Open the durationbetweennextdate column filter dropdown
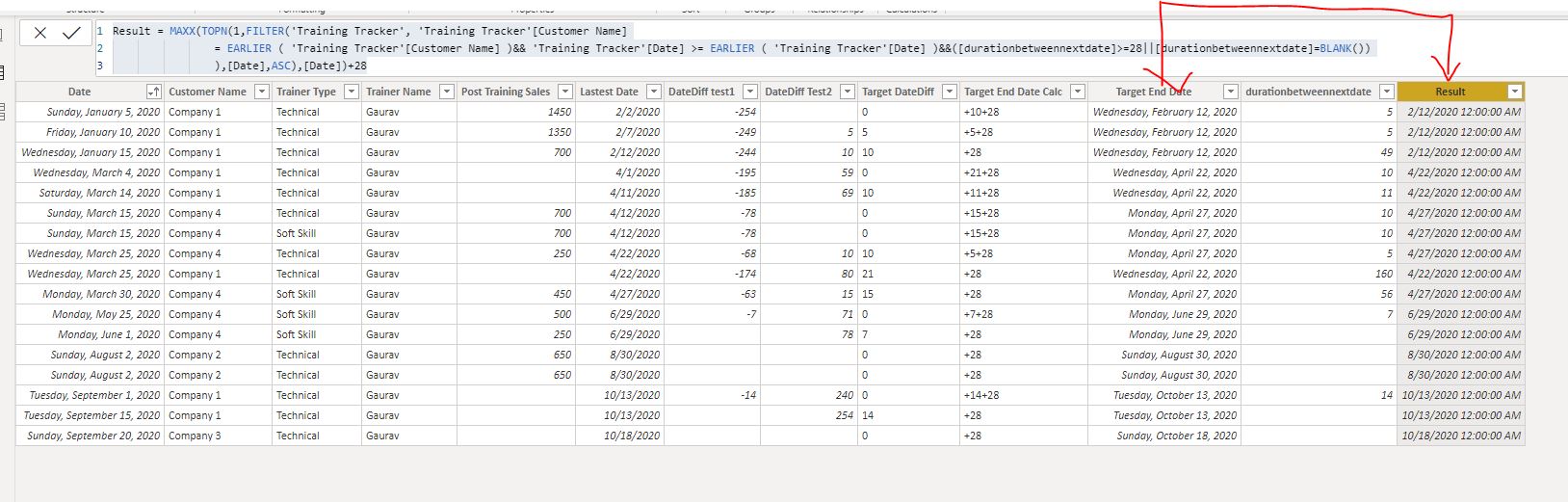This screenshot has width=1568, height=502. pyautogui.click(x=1386, y=92)
